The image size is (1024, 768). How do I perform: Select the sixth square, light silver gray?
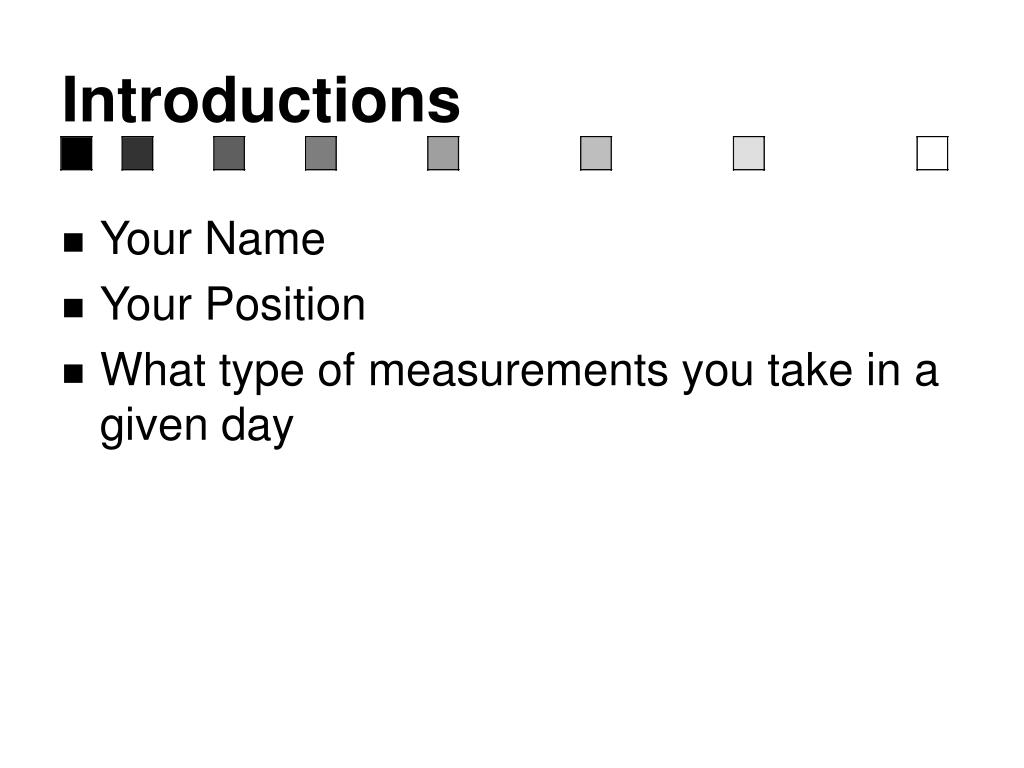point(596,153)
